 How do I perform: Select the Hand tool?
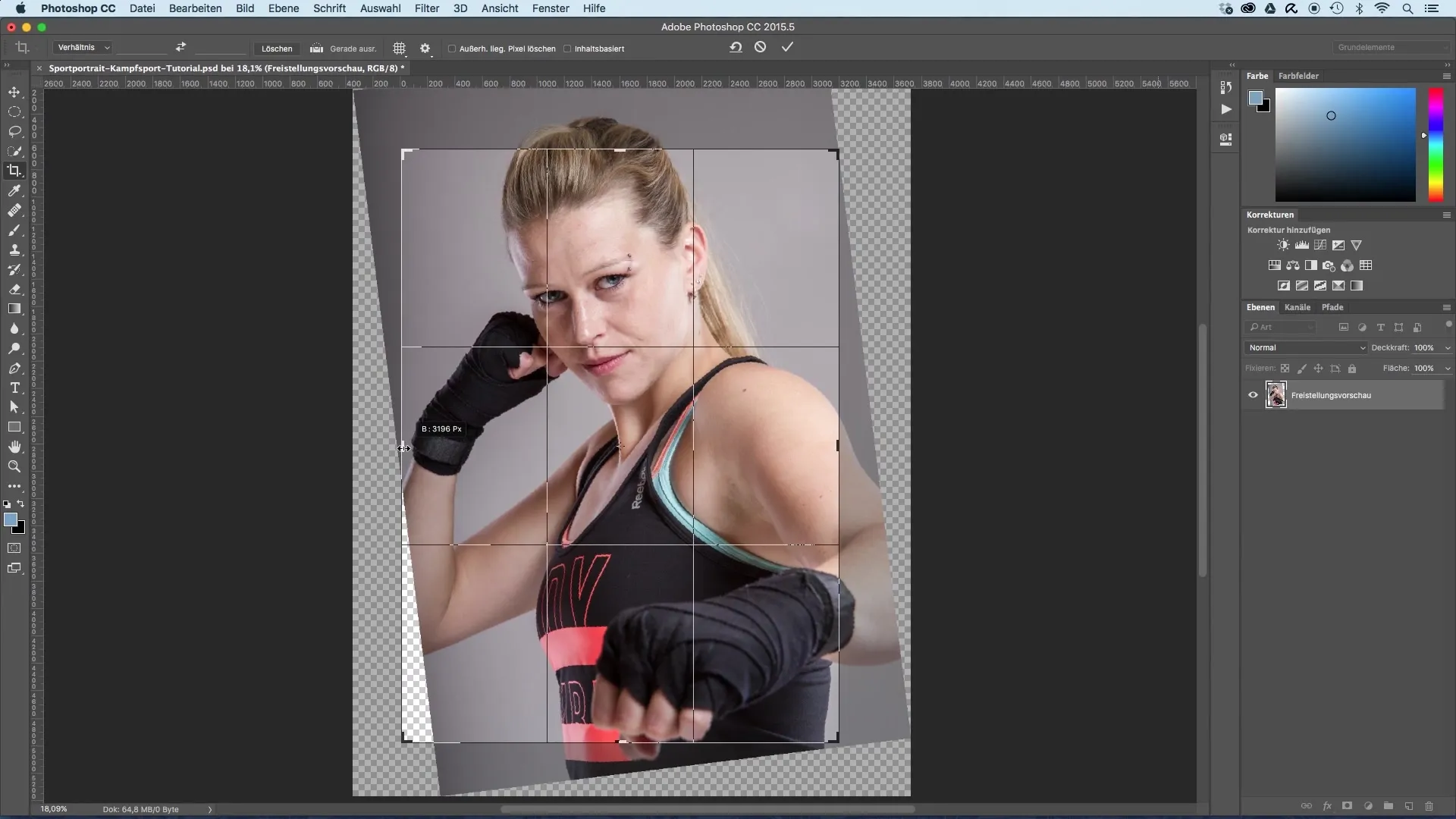coord(14,447)
